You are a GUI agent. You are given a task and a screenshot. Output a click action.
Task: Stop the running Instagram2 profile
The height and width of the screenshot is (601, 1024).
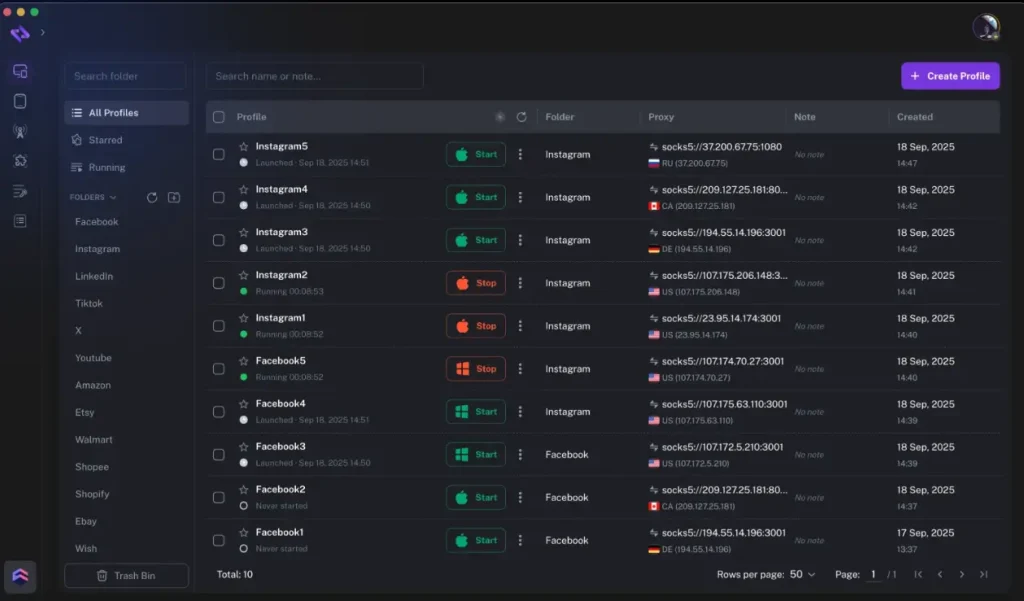tap(475, 282)
